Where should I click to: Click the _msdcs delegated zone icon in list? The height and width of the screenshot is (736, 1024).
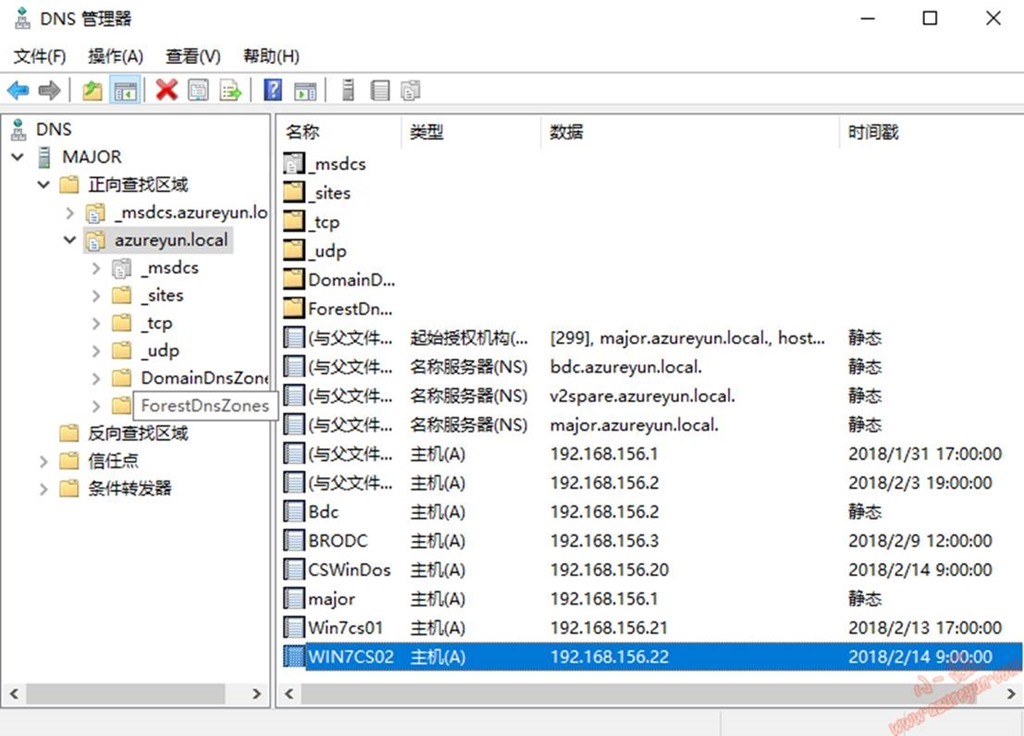(294, 163)
